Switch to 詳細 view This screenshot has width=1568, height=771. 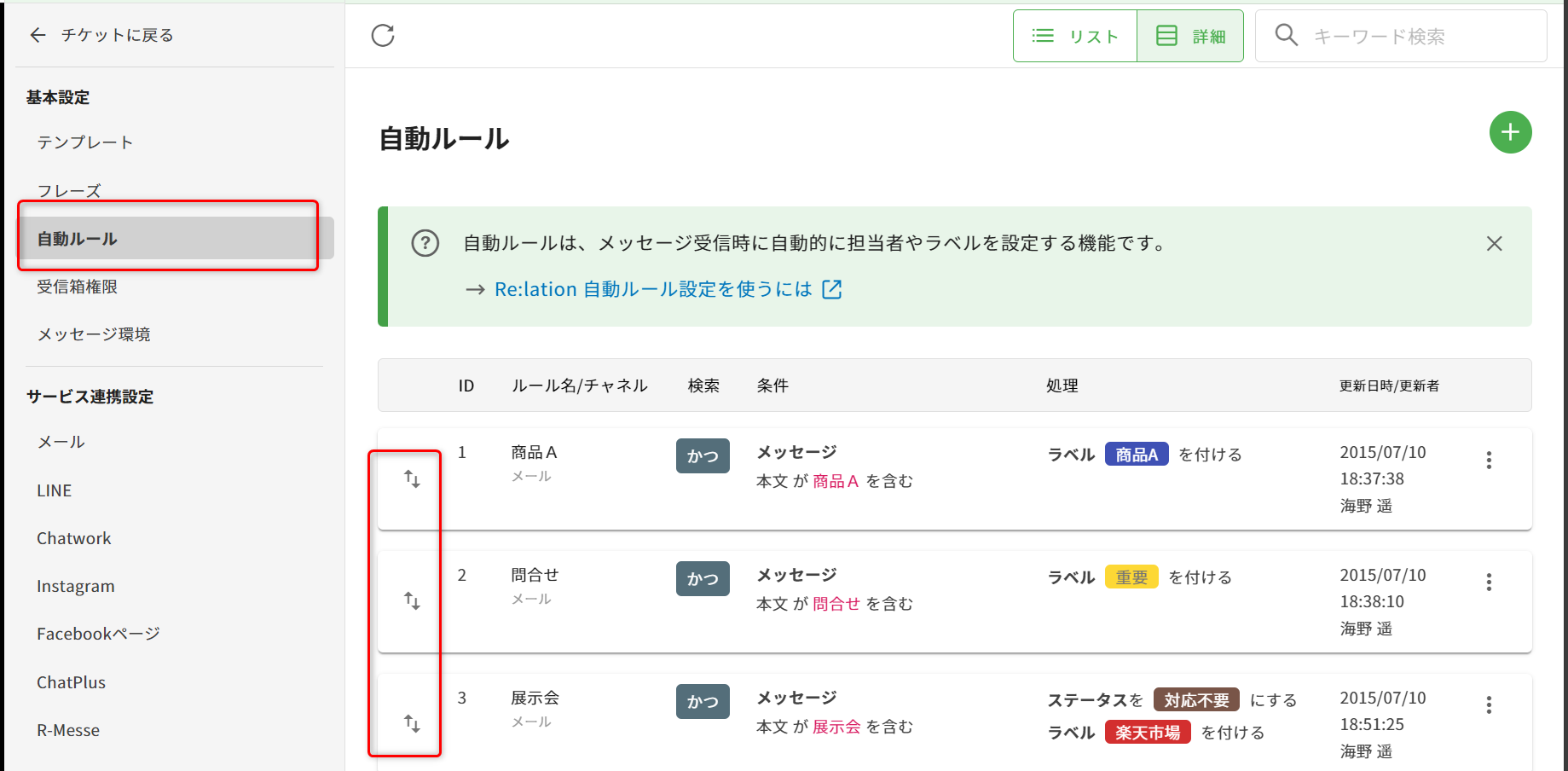point(1190,37)
